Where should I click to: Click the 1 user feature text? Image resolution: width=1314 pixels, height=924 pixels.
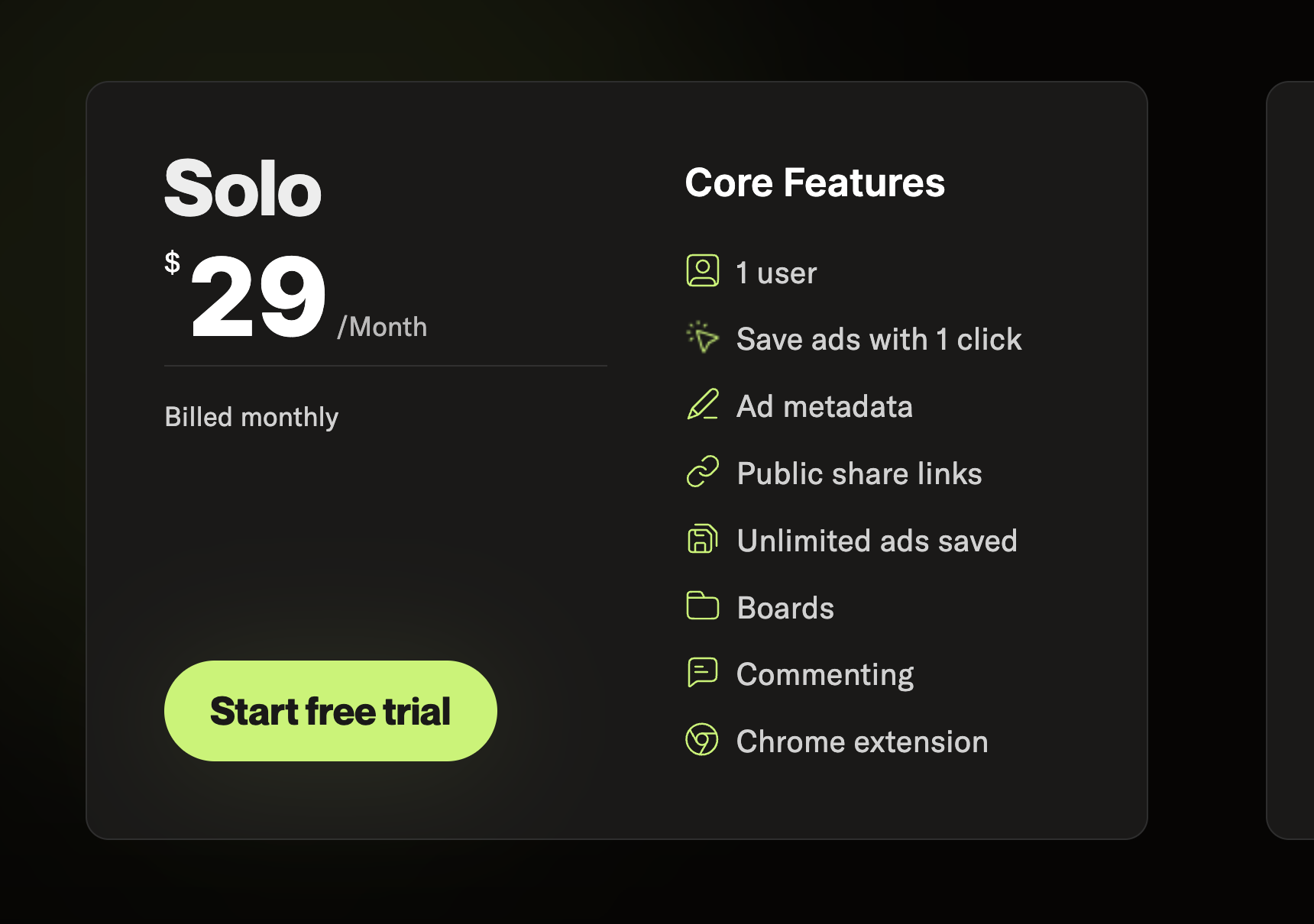tap(776, 273)
